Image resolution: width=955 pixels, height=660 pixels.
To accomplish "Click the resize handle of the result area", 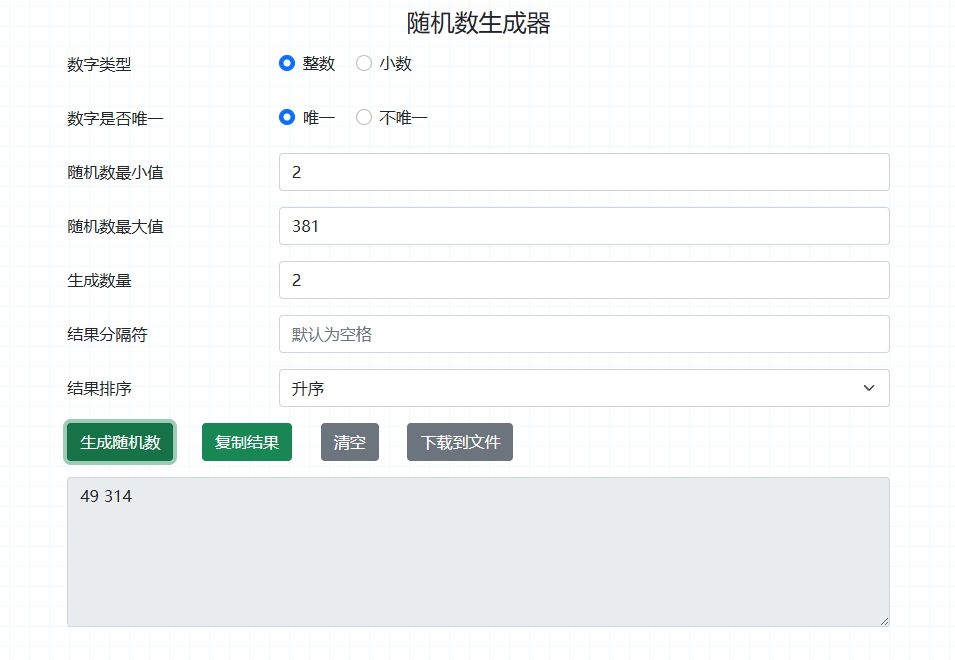I will [x=884, y=621].
